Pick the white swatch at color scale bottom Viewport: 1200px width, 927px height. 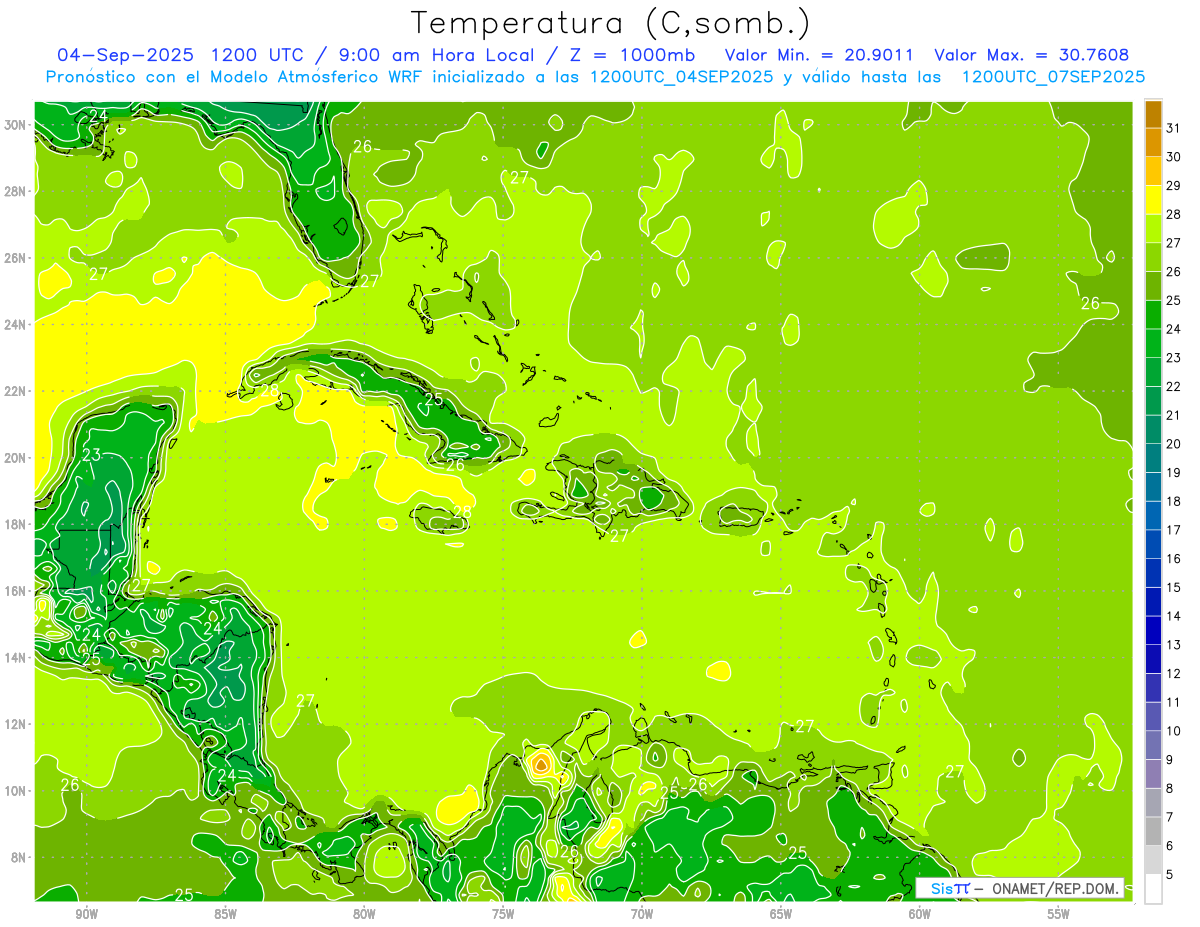coord(1153,889)
